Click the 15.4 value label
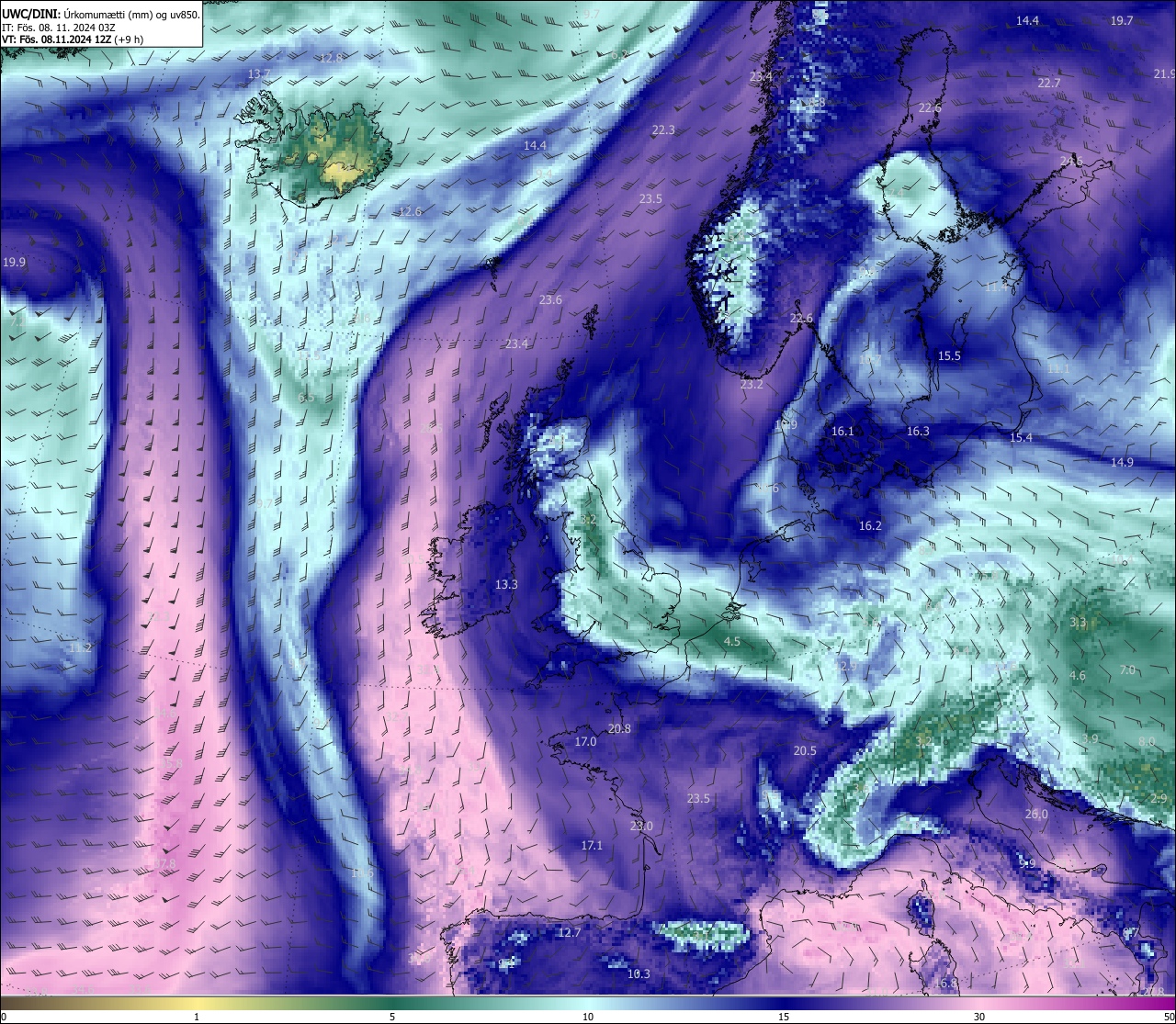The image size is (1176, 1024). pyautogui.click(x=1021, y=437)
